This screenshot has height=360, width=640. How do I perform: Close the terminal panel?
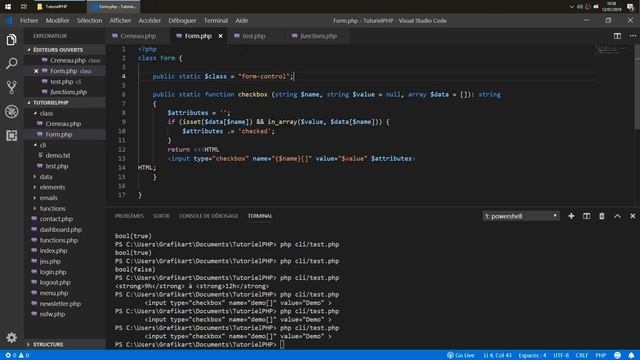(x=633, y=216)
